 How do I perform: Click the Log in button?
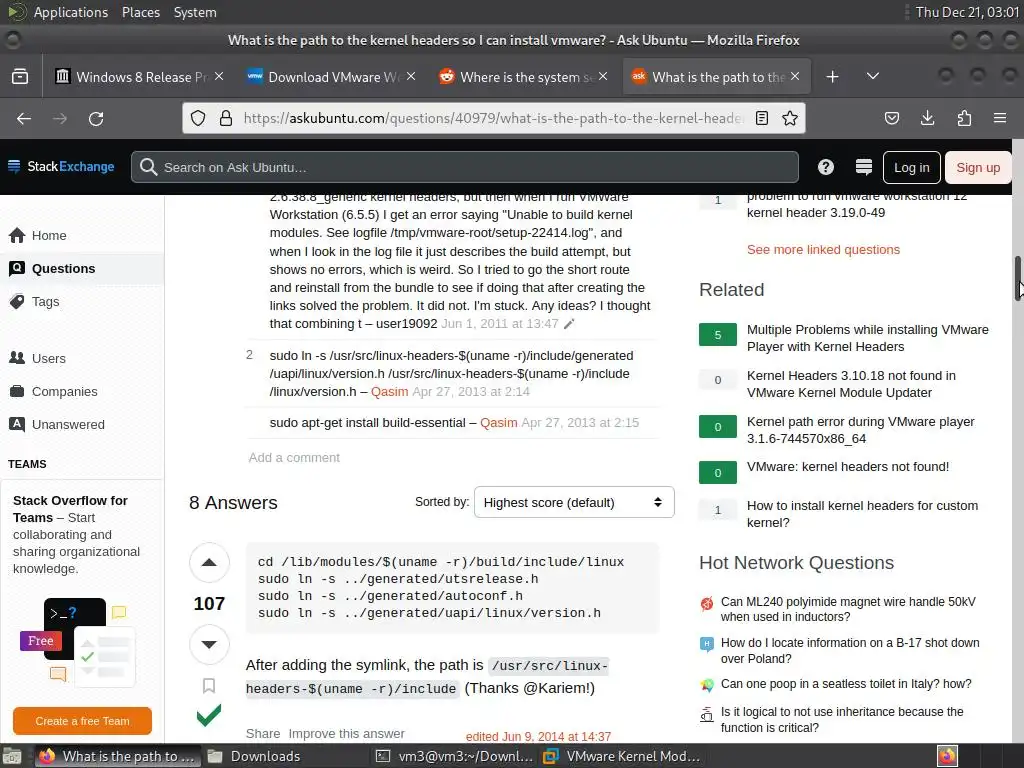912,167
